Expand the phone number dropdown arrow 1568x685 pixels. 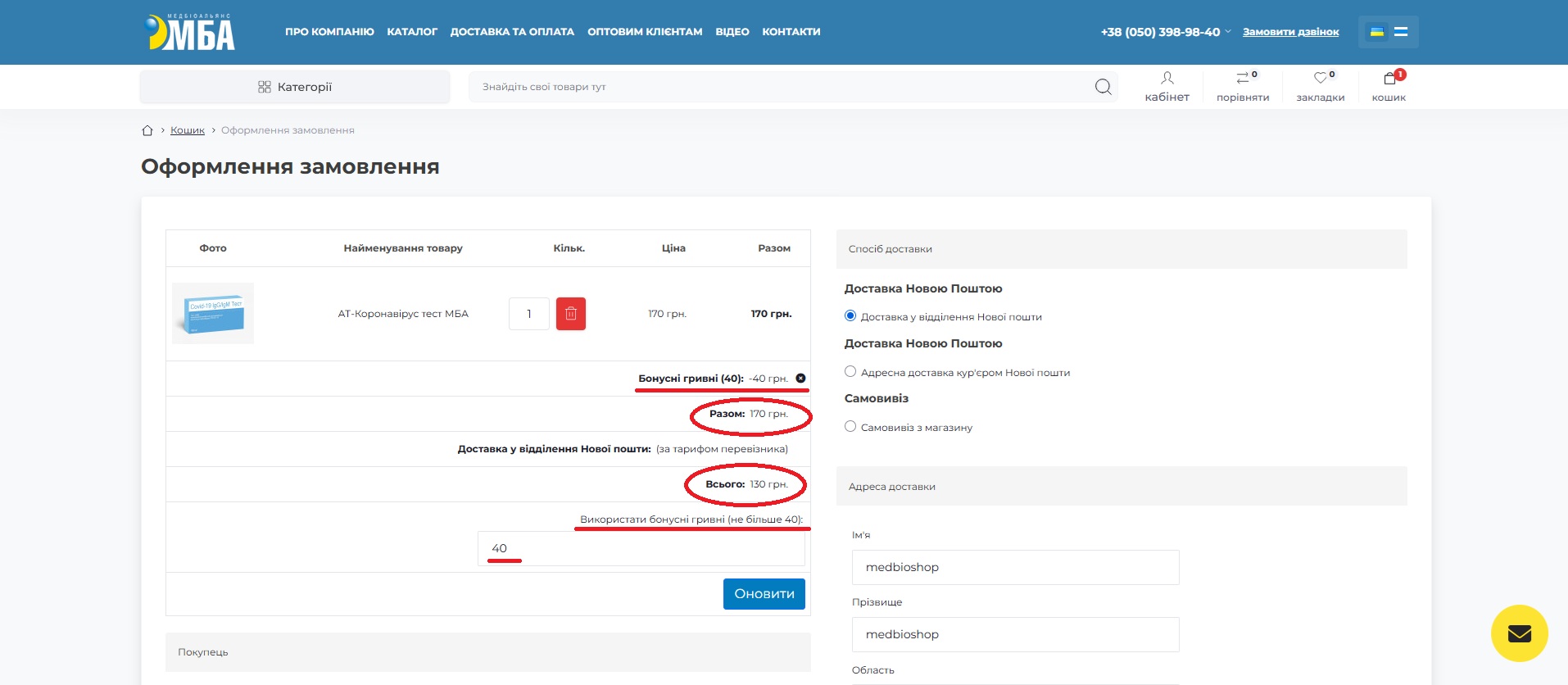coord(1228,32)
